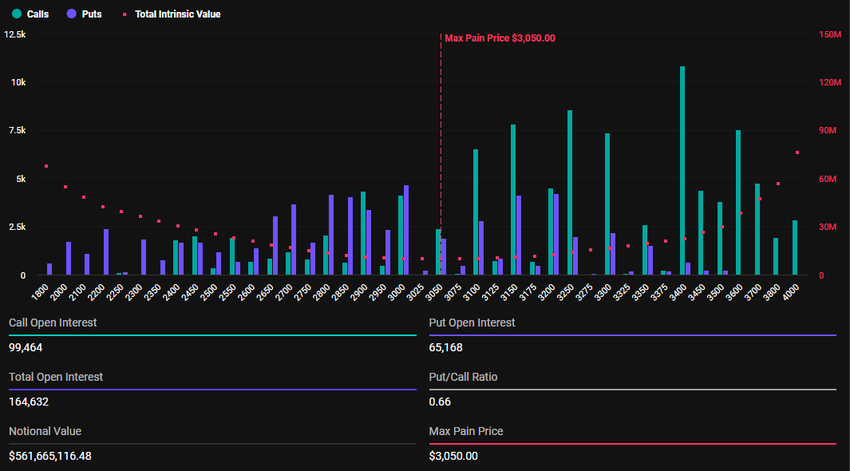Click the Notional Value amount

tap(63, 455)
